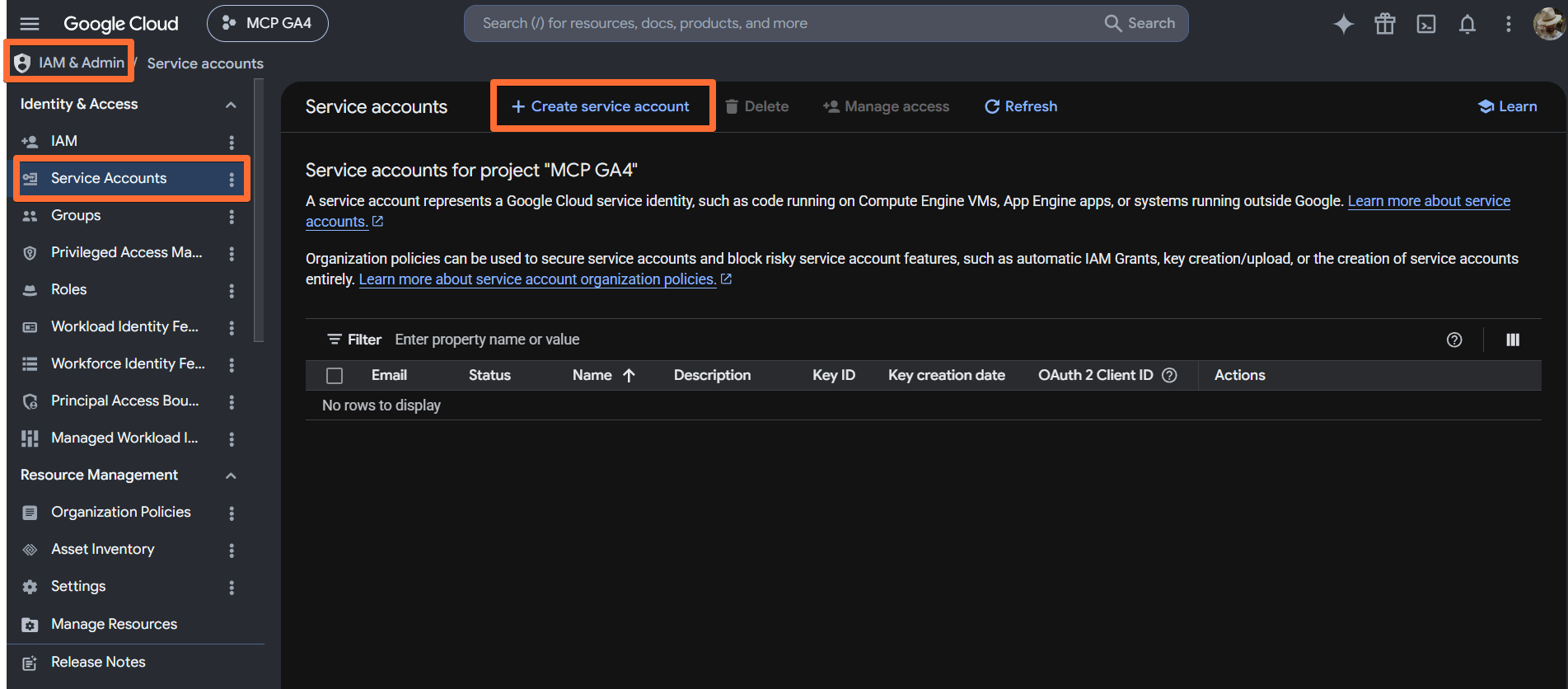The width and height of the screenshot is (1568, 689).
Task: Click the Settings gear icon
Action: click(x=30, y=587)
